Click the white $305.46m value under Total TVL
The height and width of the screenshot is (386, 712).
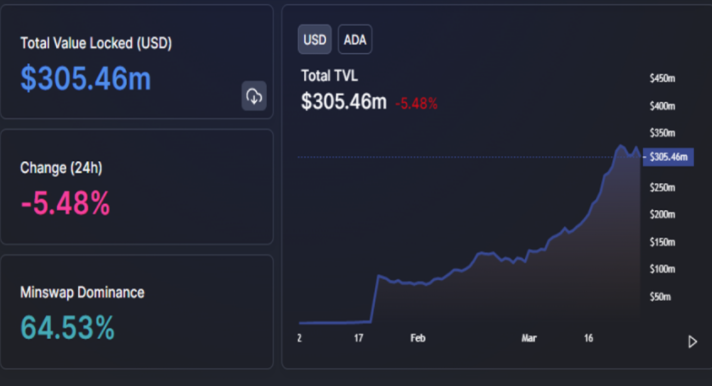[344, 101]
